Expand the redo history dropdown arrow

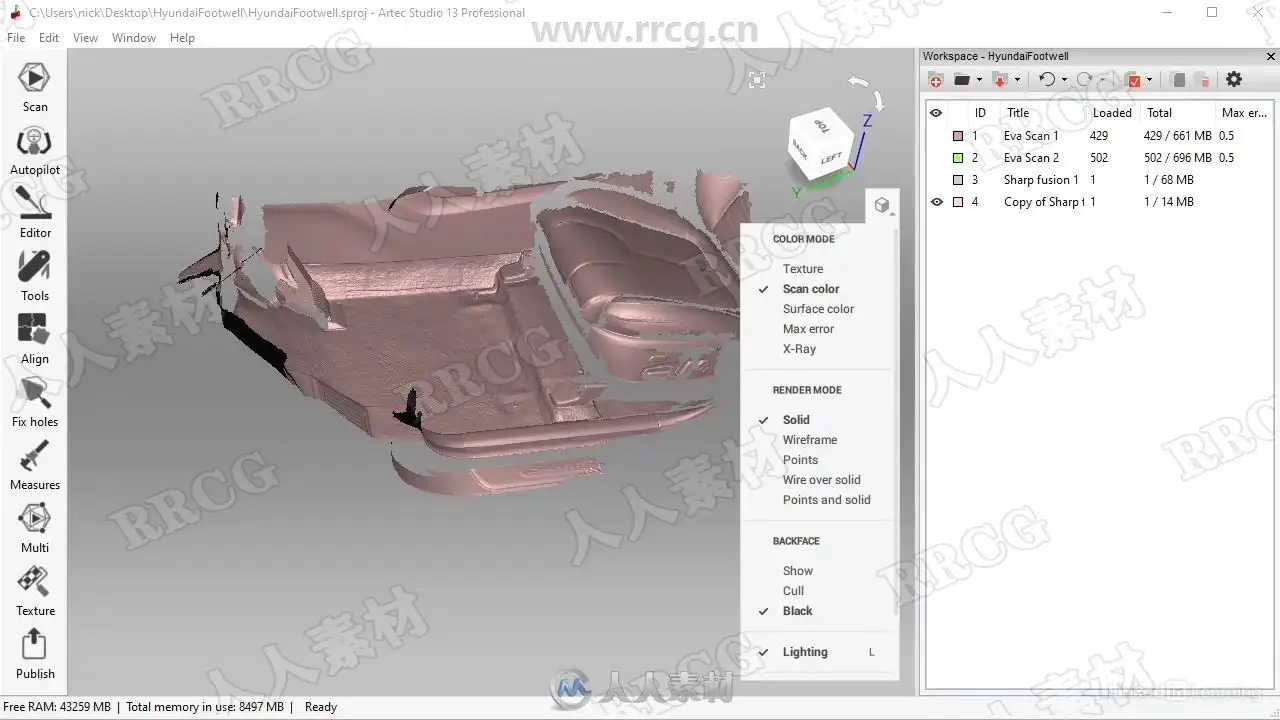[x=1102, y=80]
